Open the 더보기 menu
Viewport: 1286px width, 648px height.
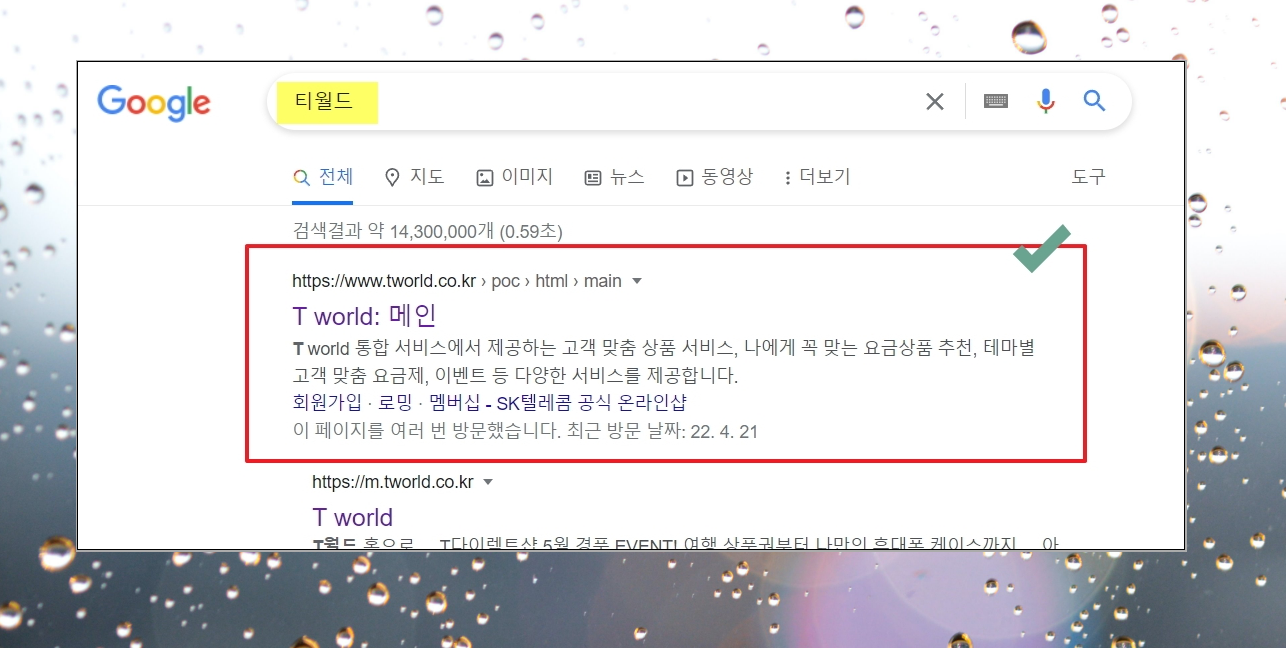pyautogui.click(x=817, y=177)
